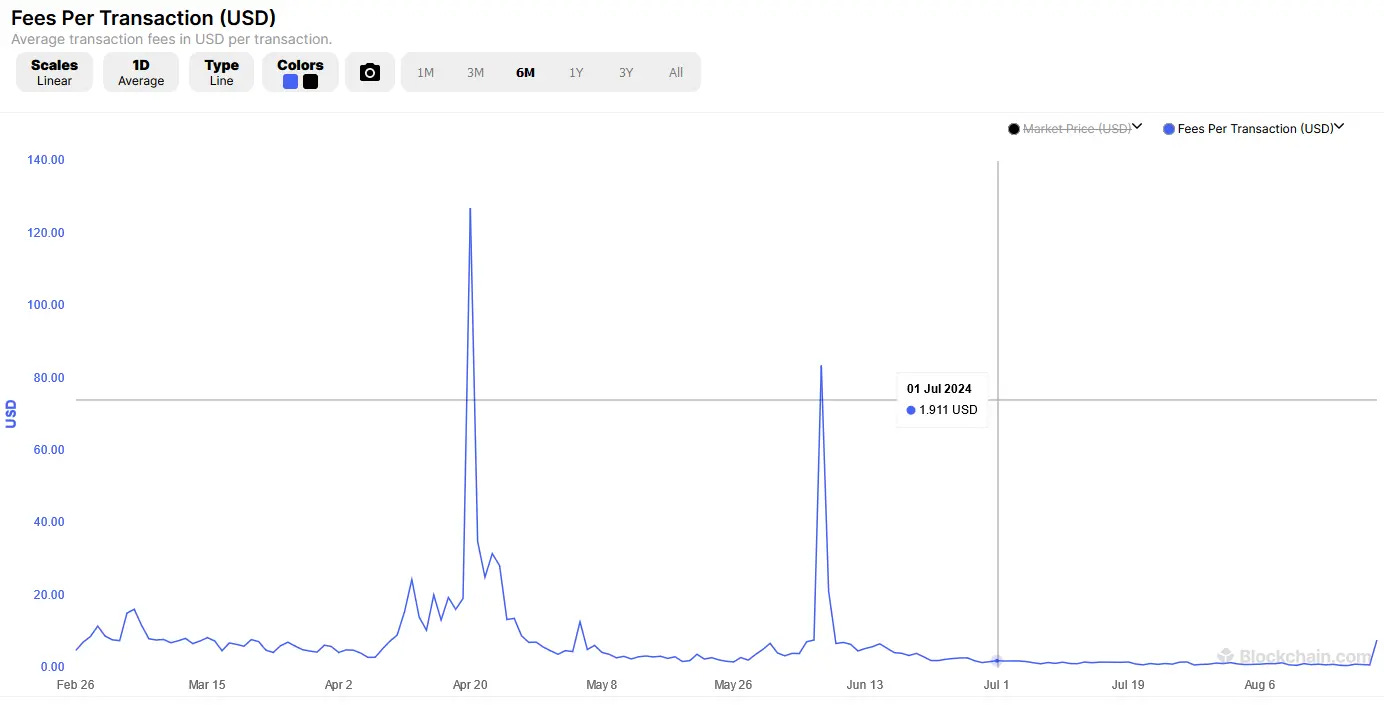
Task: Click the 'Jul 19' x-axis label
Action: click(x=1128, y=685)
